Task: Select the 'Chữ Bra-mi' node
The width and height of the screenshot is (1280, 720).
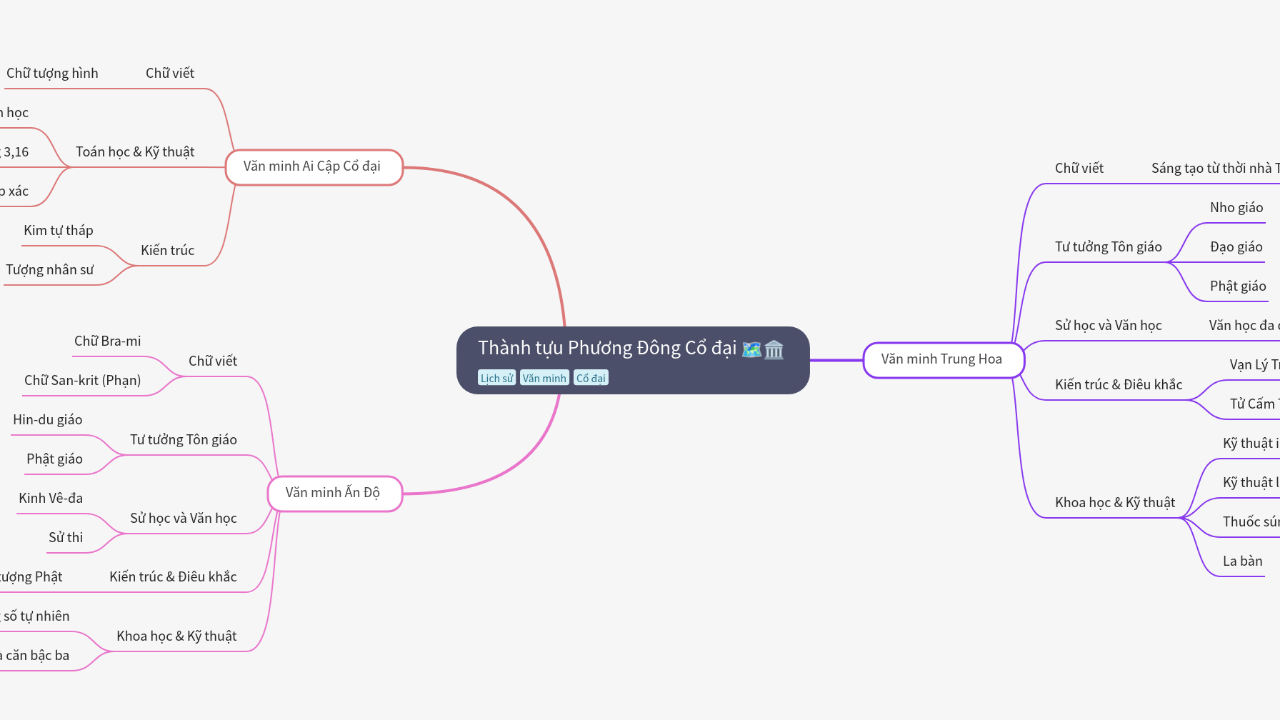Action: click(x=107, y=342)
